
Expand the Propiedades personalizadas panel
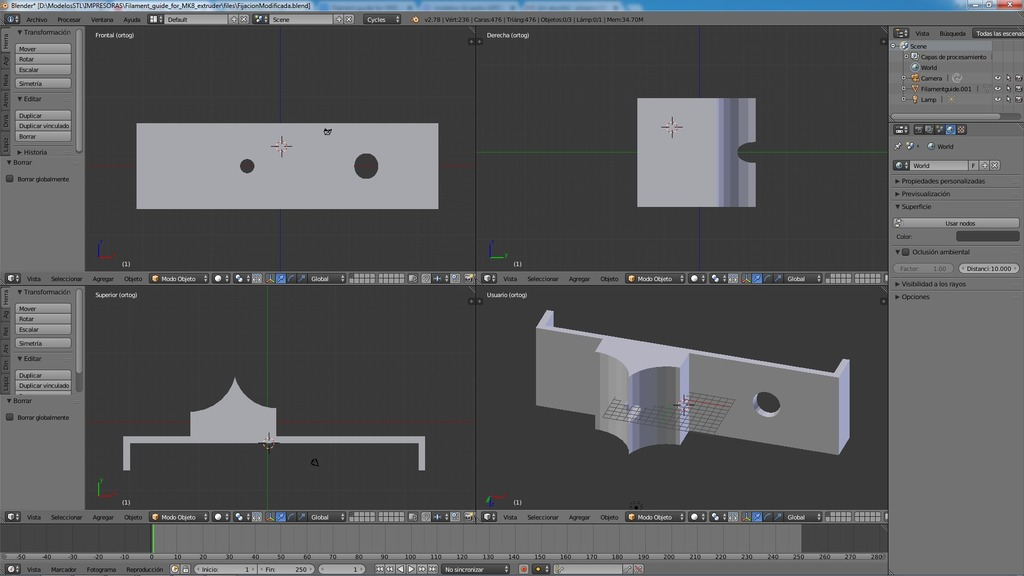(942, 181)
